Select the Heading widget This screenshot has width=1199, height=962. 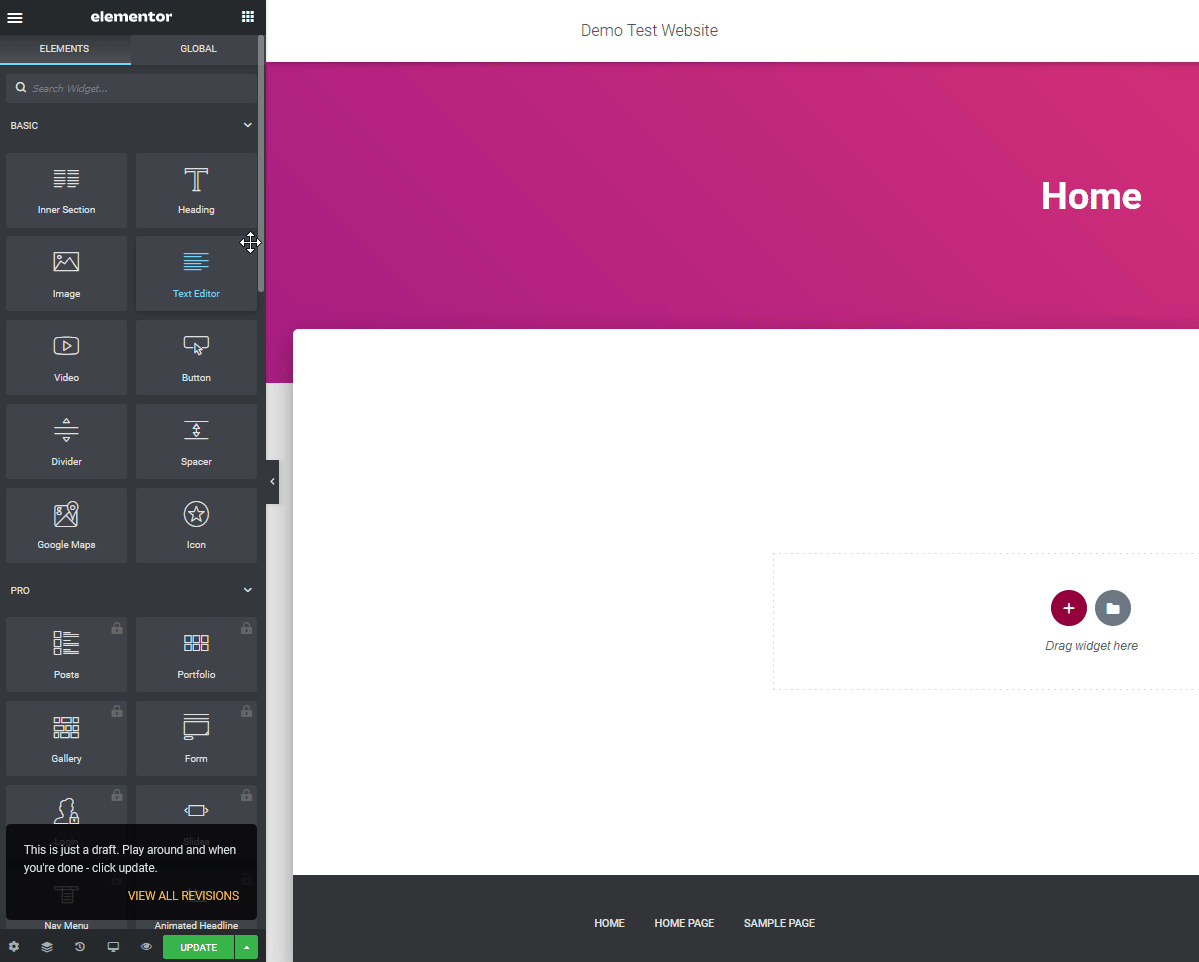coord(197,190)
